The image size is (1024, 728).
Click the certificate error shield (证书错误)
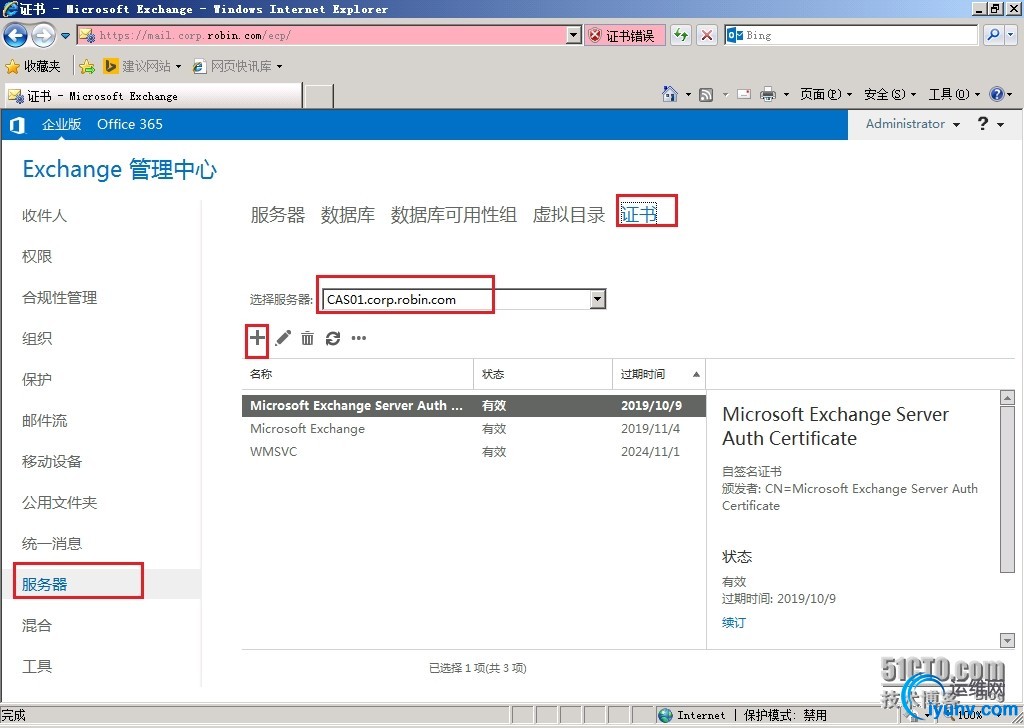(624, 35)
